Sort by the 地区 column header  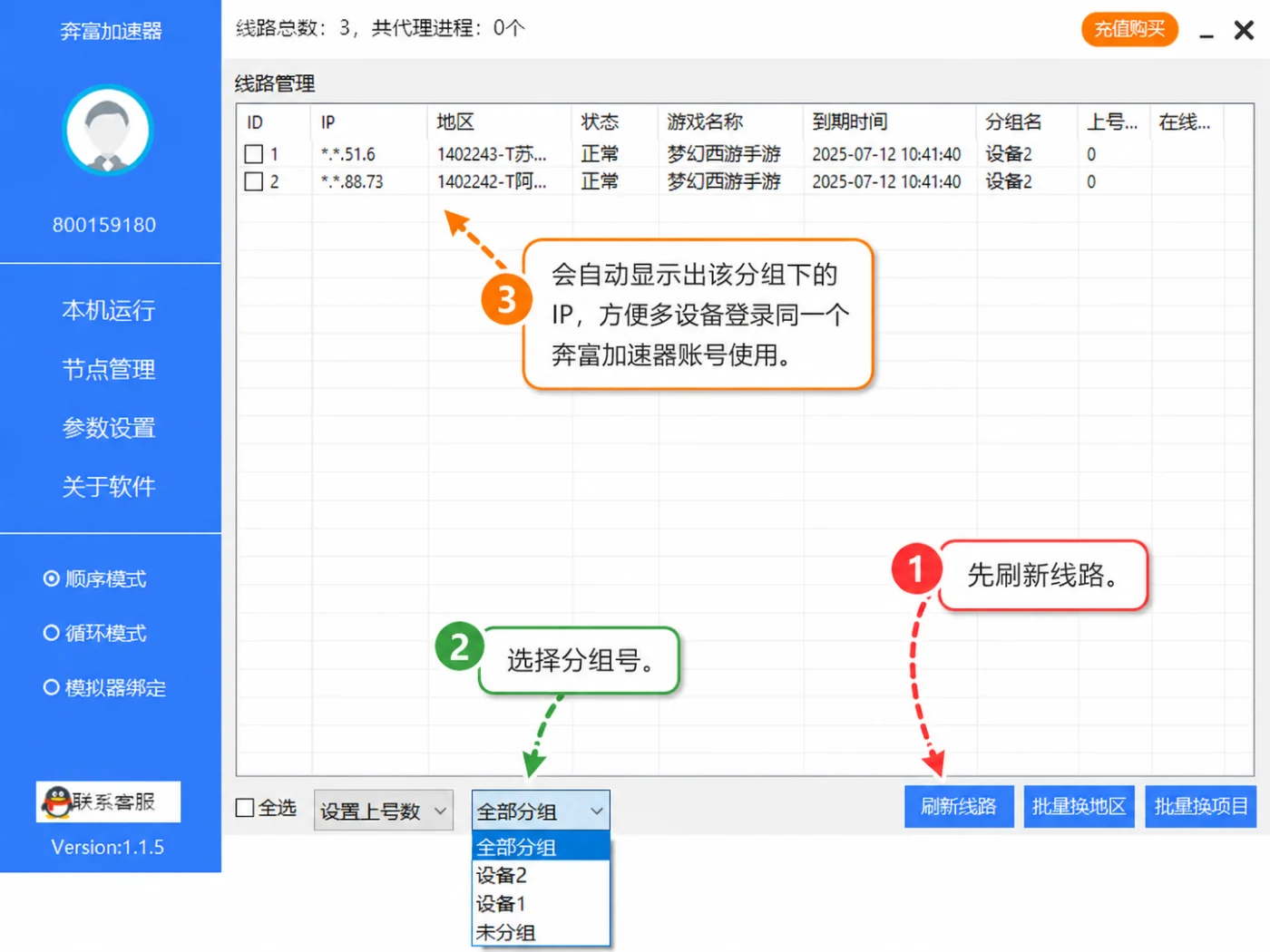point(500,122)
